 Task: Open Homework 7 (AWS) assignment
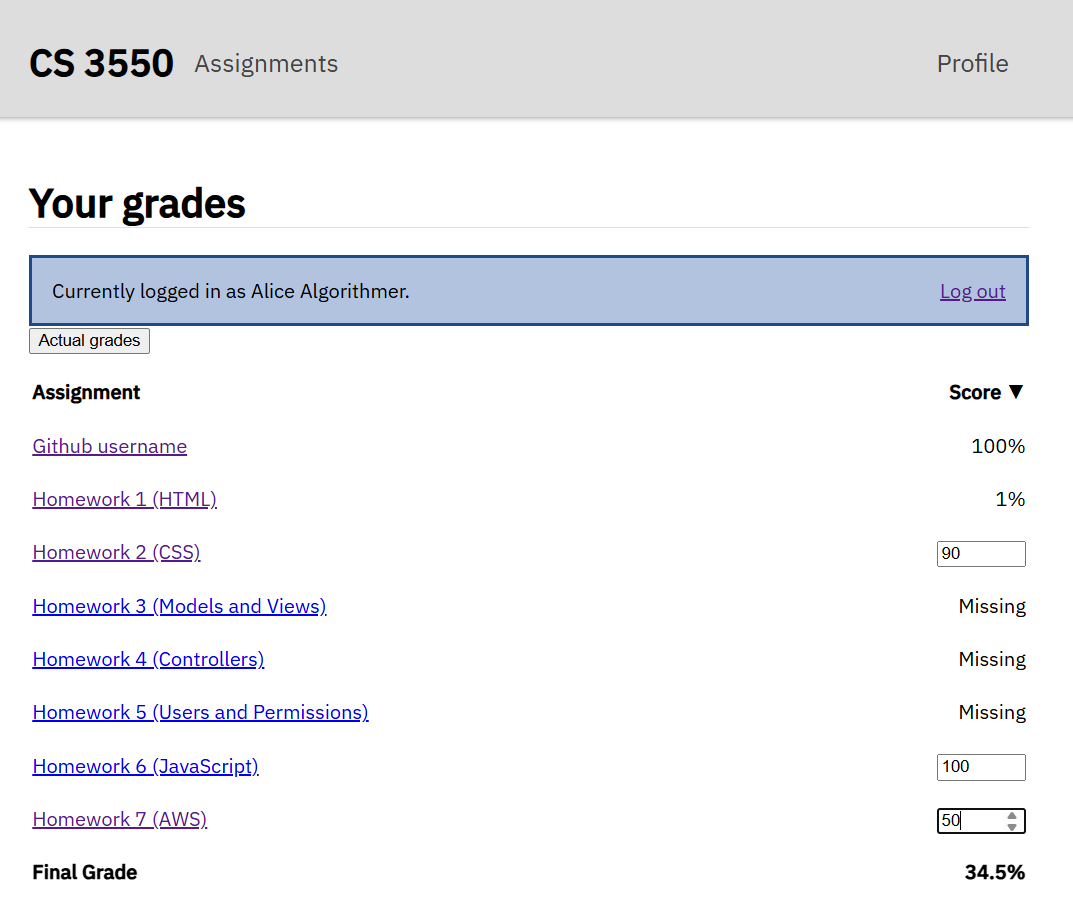coord(119,819)
